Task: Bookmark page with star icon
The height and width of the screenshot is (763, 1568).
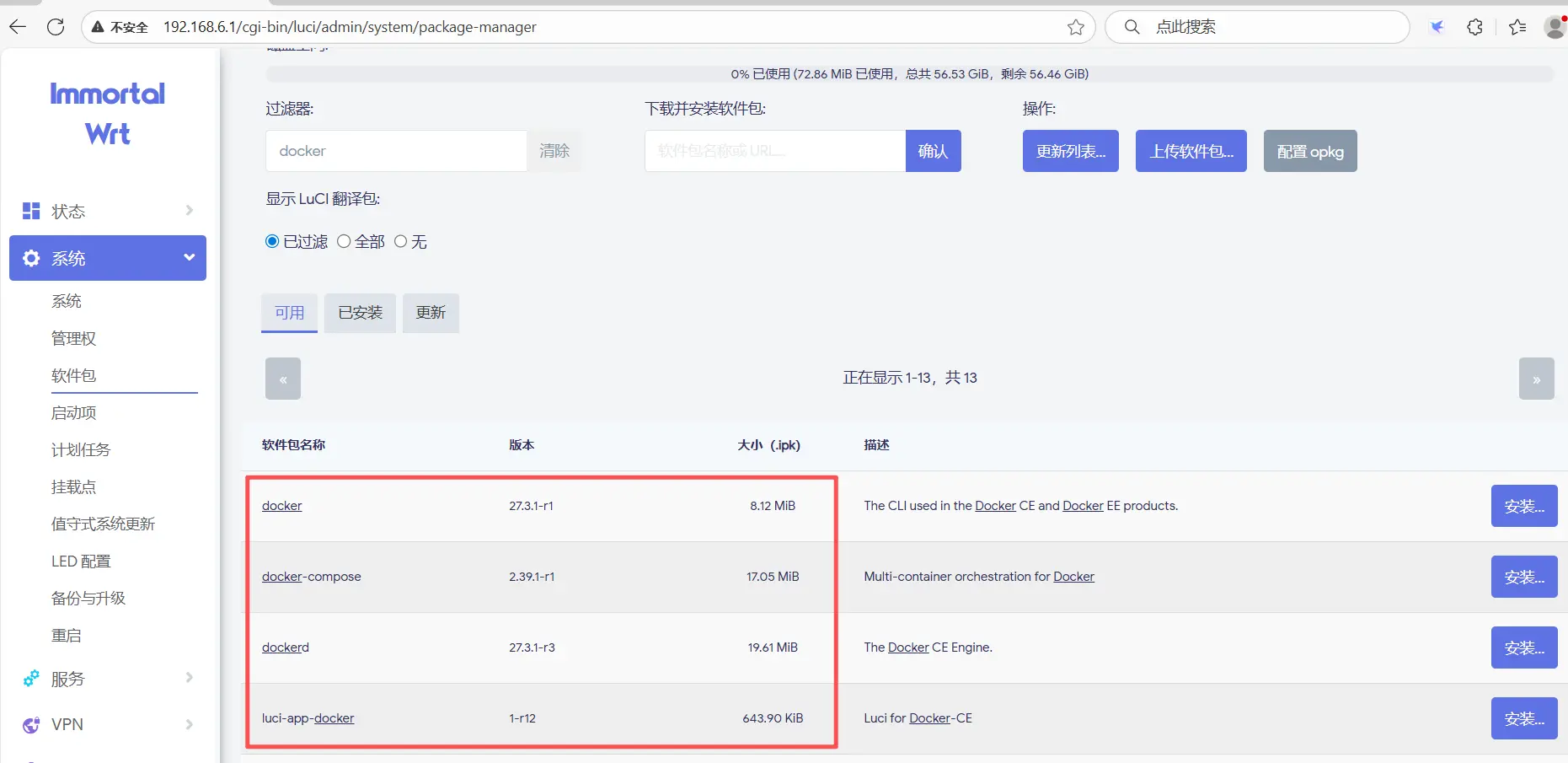Action: coord(1075,27)
